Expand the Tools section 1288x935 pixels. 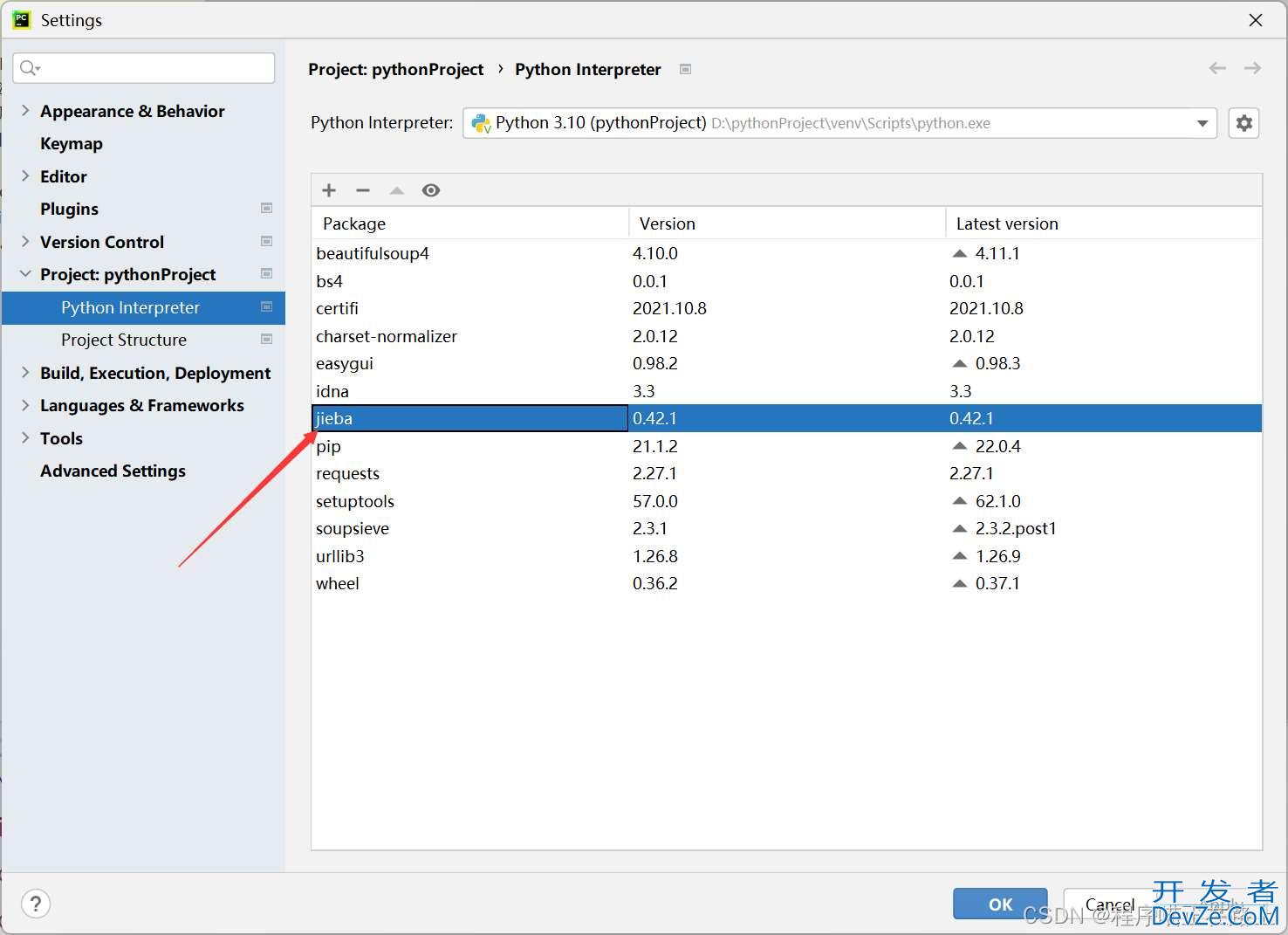pyautogui.click(x=25, y=437)
